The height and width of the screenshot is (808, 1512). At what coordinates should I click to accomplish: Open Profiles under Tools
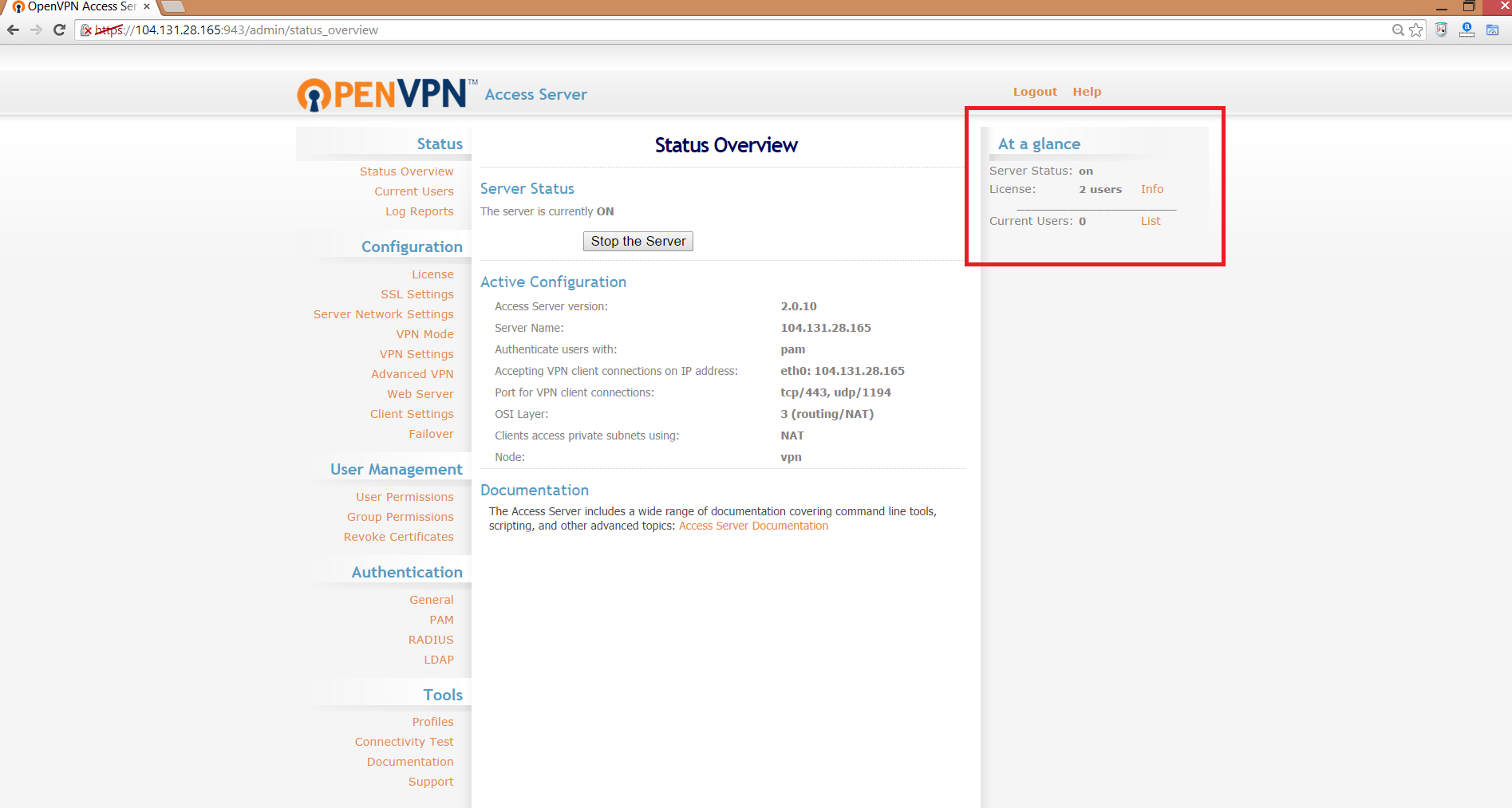[433, 722]
